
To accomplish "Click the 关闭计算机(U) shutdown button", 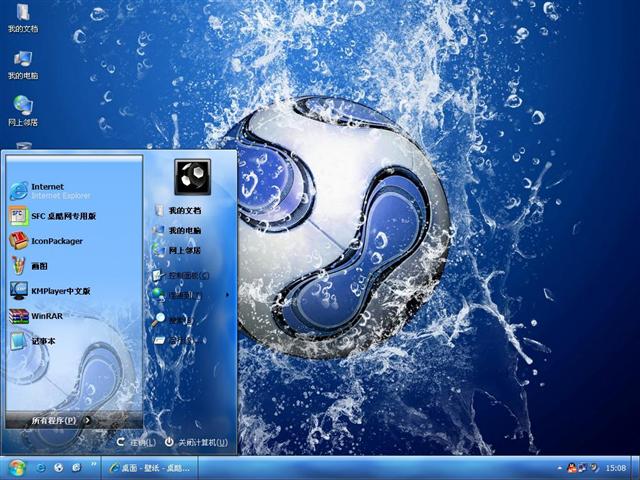I will (196, 442).
